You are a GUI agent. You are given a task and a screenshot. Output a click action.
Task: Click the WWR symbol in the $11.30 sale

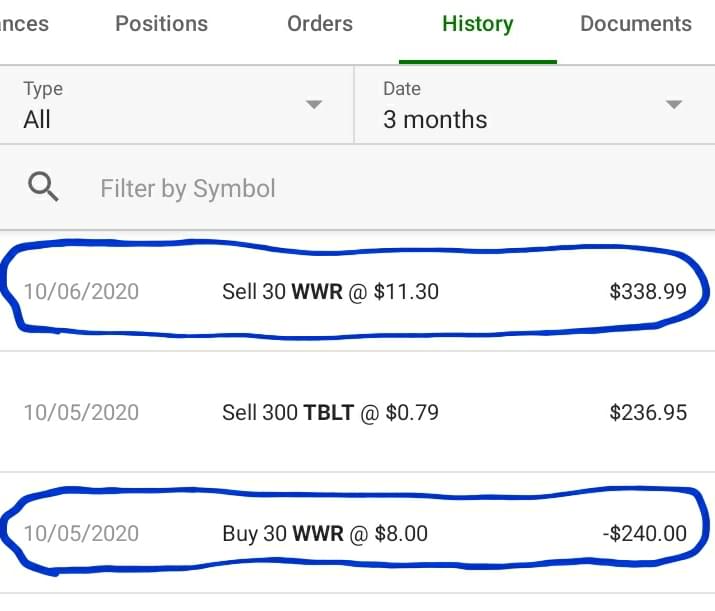click(317, 292)
